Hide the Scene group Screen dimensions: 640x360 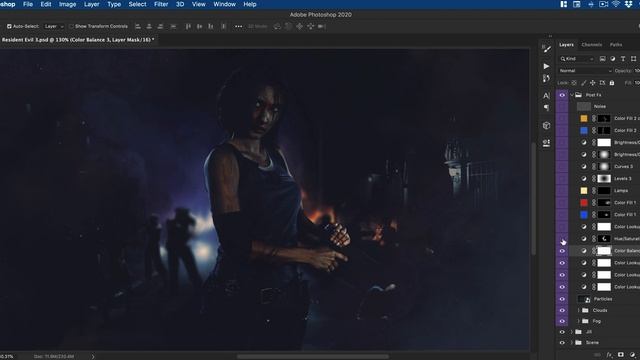pos(562,343)
